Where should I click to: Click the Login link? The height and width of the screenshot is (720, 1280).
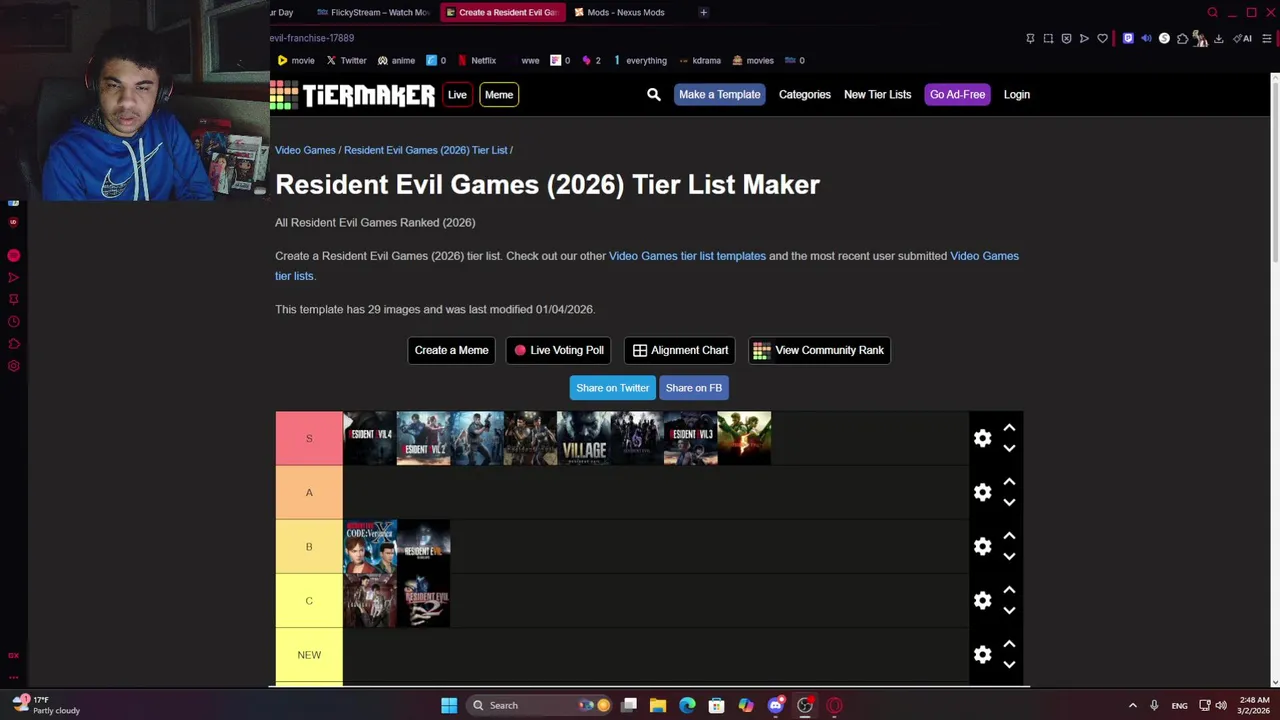(1016, 94)
